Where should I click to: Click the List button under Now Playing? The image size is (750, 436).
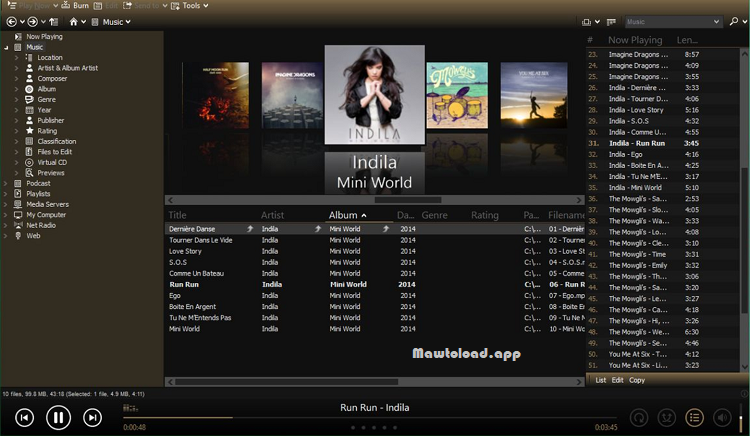click(x=601, y=380)
